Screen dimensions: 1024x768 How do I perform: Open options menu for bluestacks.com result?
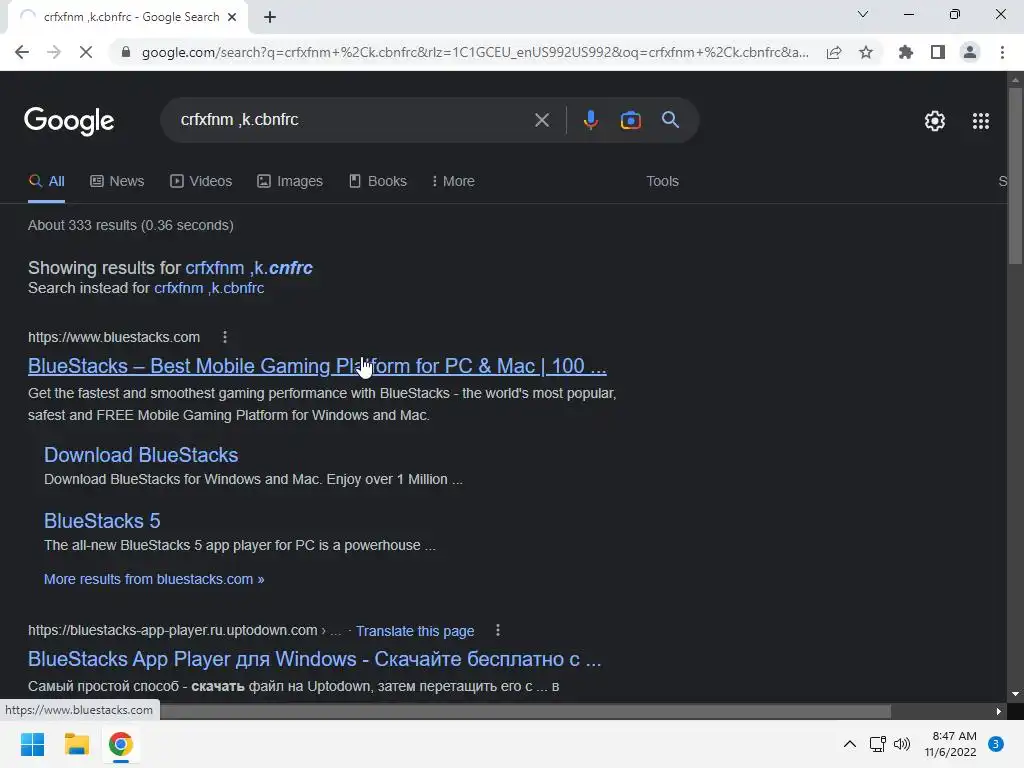[x=225, y=337]
